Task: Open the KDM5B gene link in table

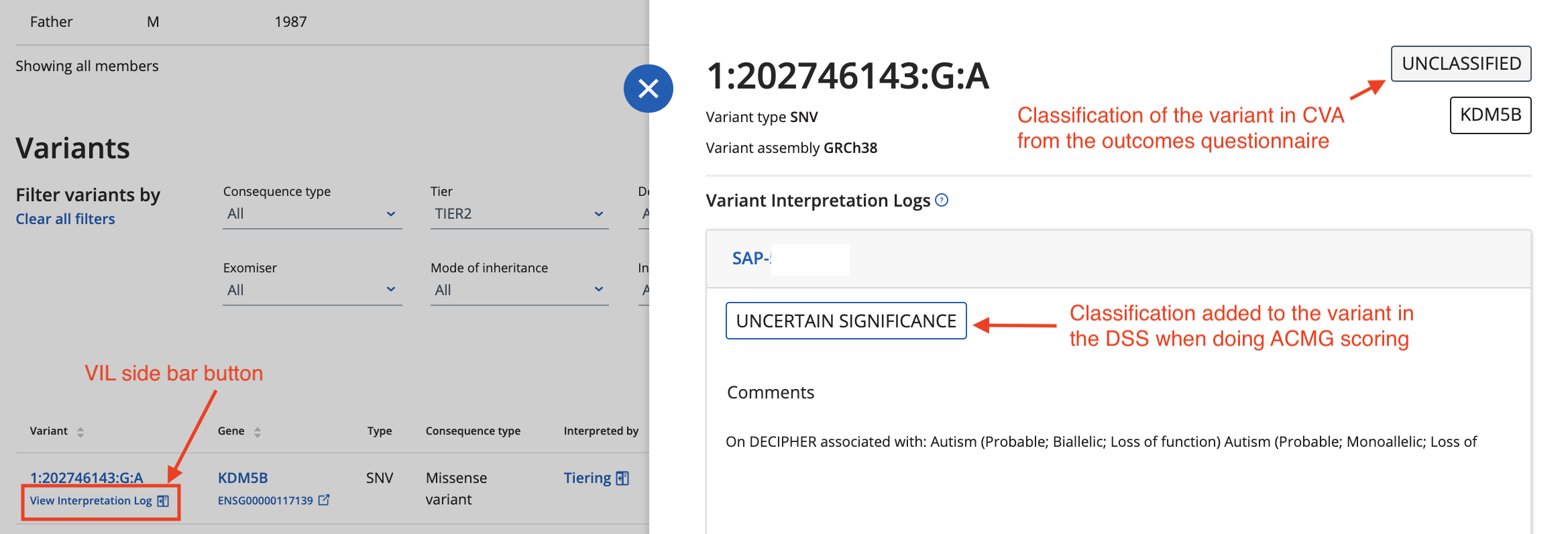Action: point(243,478)
